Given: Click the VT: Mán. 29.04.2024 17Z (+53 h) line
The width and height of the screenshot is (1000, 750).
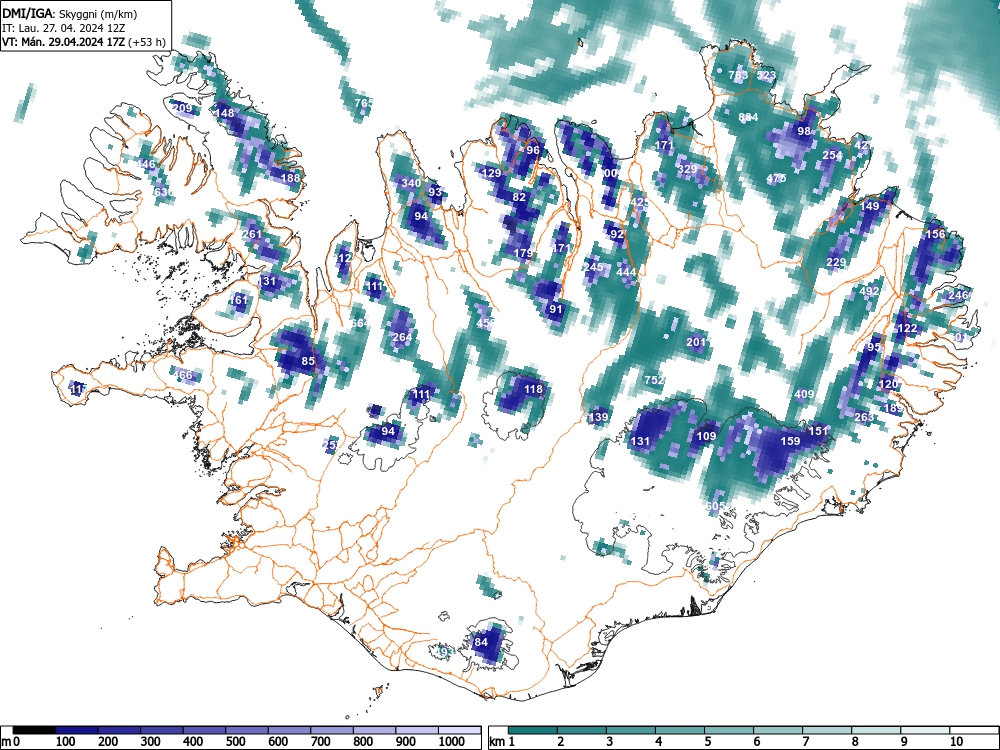Looking at the screenshot, I should 84,42.
